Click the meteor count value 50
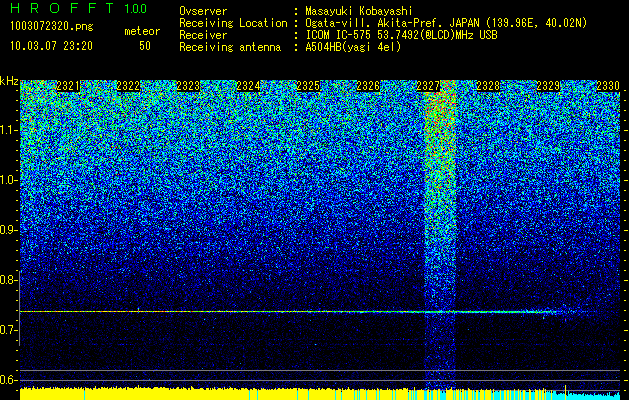This screenshot has height=400, width=629. [x=145, y=46]
